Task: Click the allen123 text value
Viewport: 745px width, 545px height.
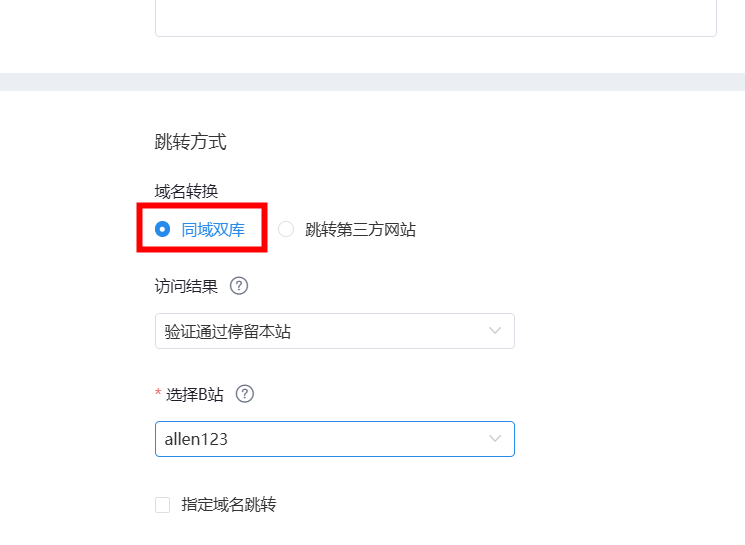Action: tap(196, 439)
